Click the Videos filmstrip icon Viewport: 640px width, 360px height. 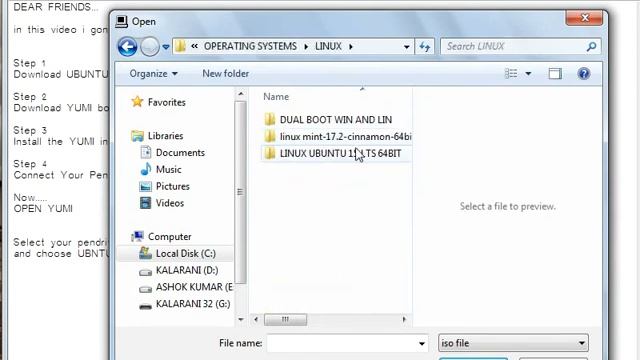coord(145,202)
